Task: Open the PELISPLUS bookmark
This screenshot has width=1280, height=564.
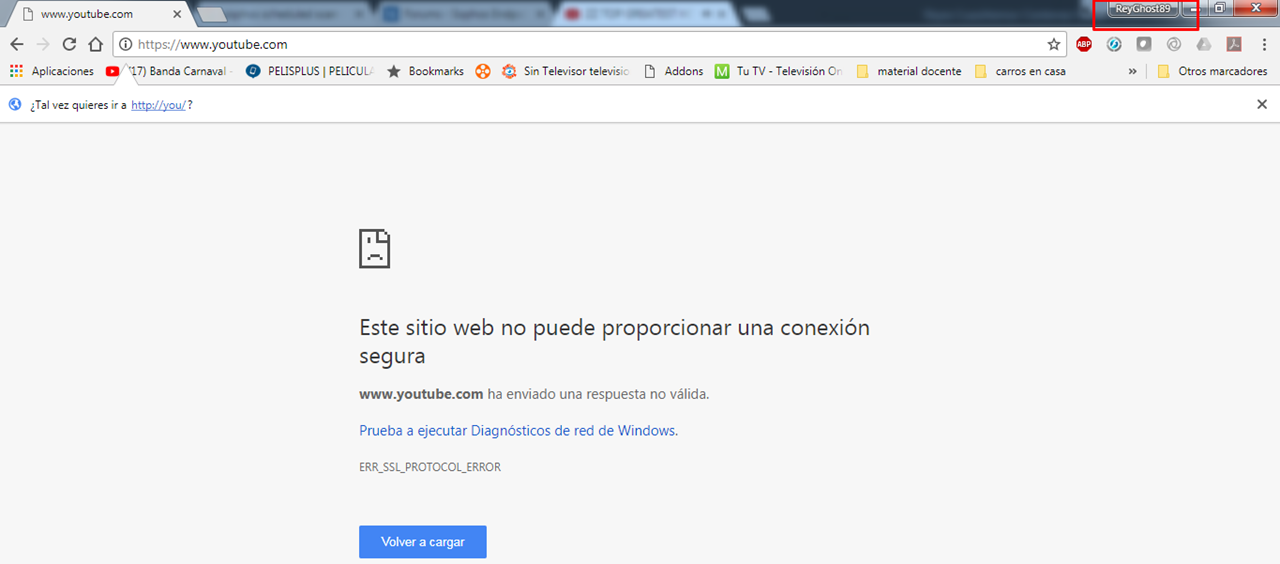Action: 309,71
